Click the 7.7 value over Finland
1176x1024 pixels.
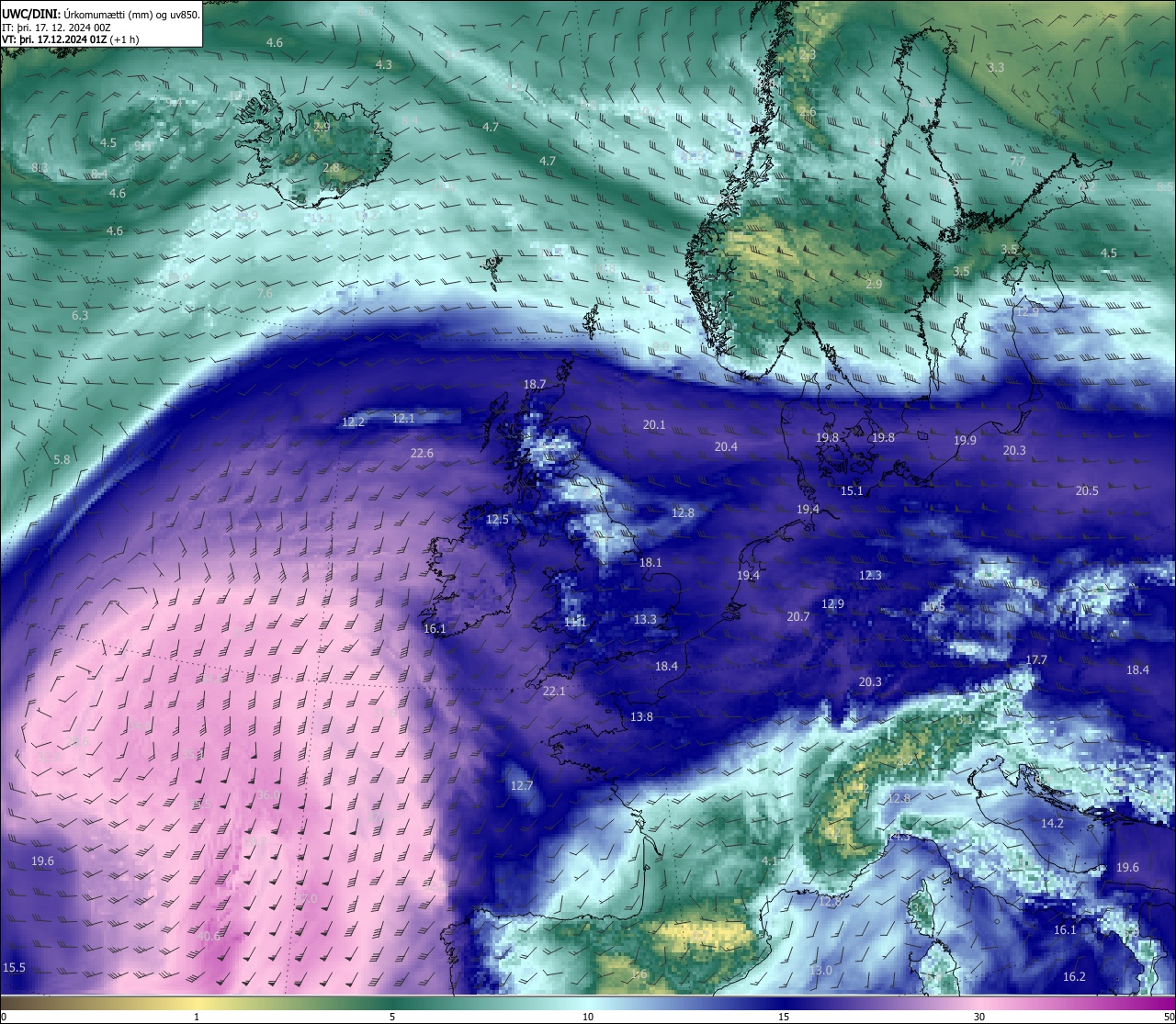click(x=1018, y=162)
